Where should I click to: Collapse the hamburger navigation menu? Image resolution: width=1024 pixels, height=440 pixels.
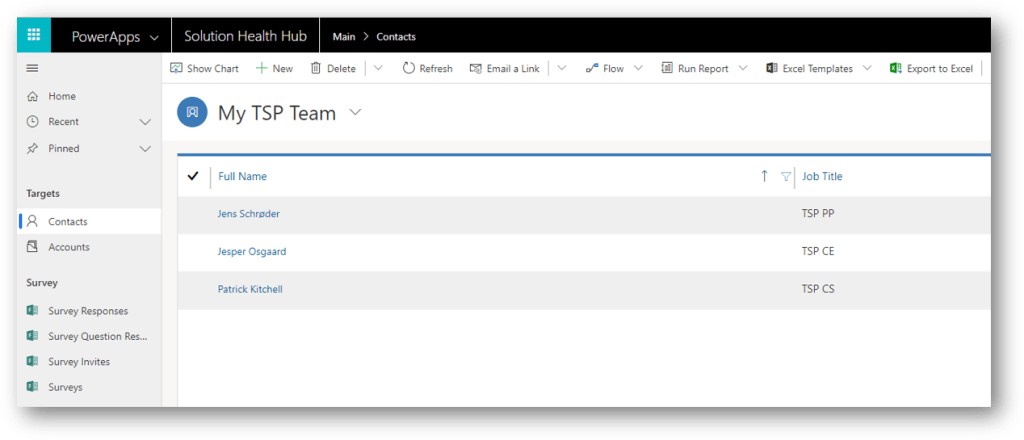click(x=32, y=68)
